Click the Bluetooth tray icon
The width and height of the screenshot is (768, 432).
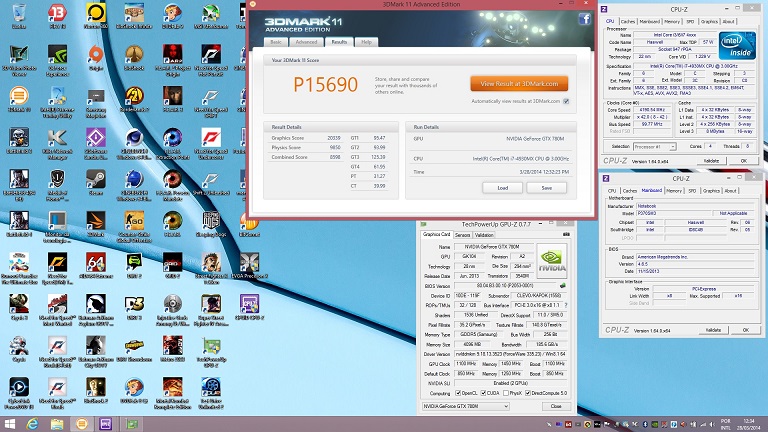pos(645,425)
